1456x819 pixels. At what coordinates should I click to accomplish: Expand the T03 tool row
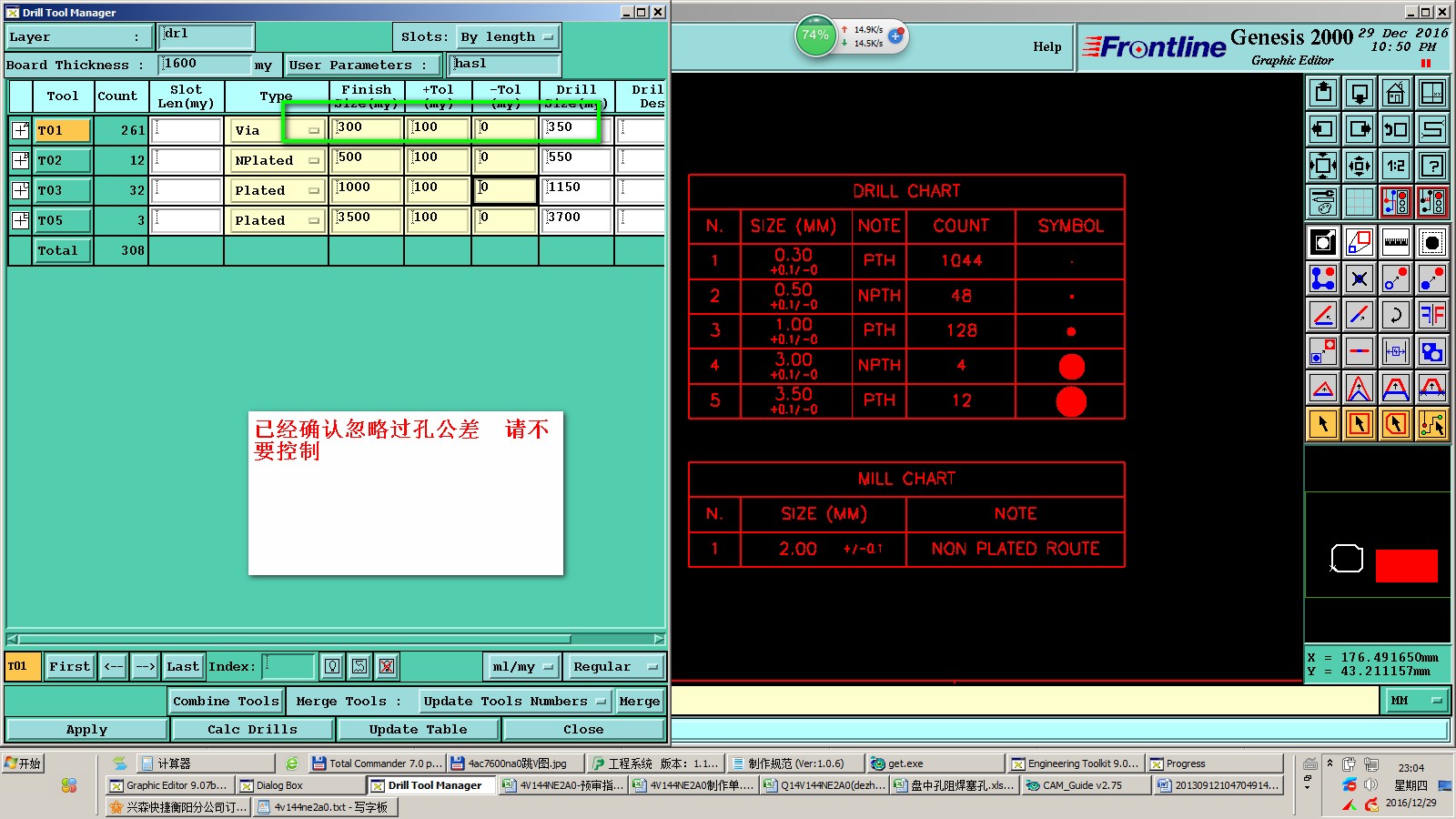pyautogui.click(x=20, y=190)
